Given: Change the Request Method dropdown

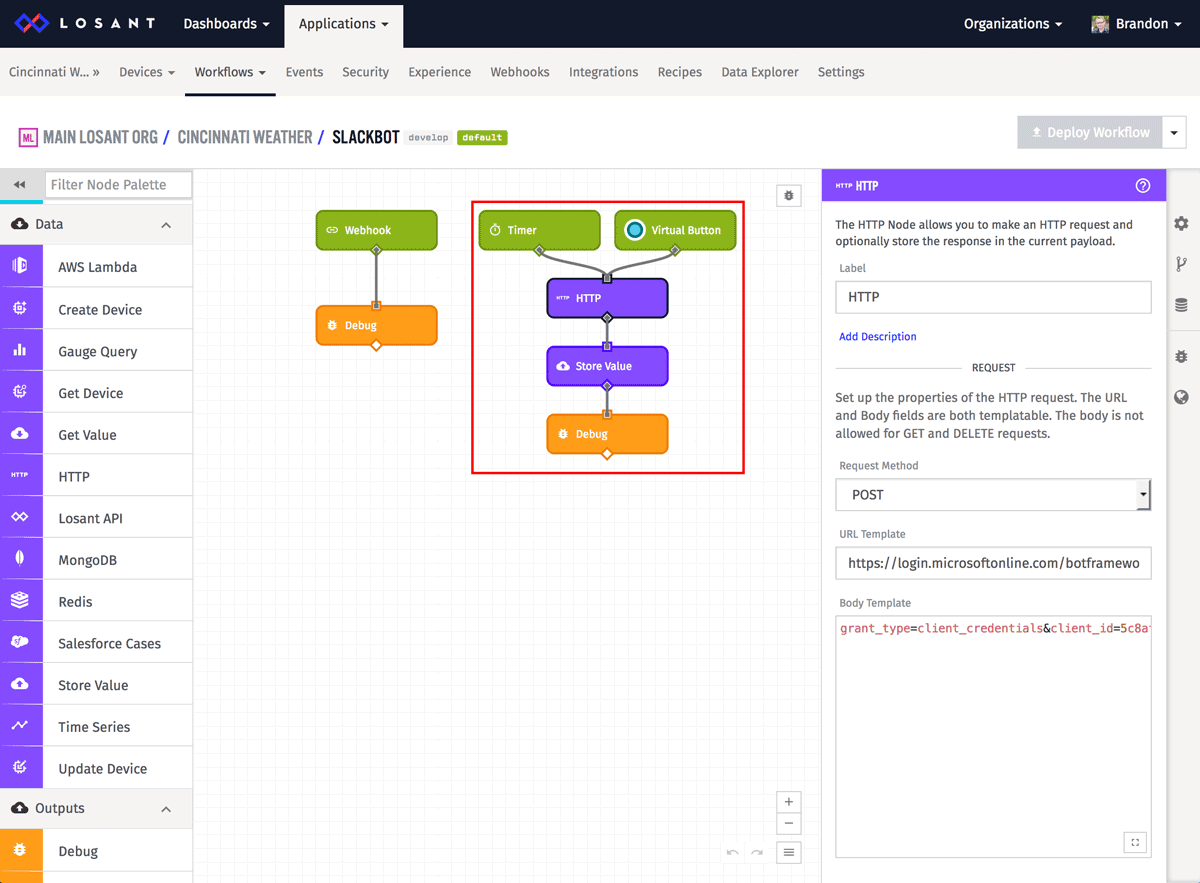Looking at the screenshot, I should pyautogui.click(x=993, y=495).
